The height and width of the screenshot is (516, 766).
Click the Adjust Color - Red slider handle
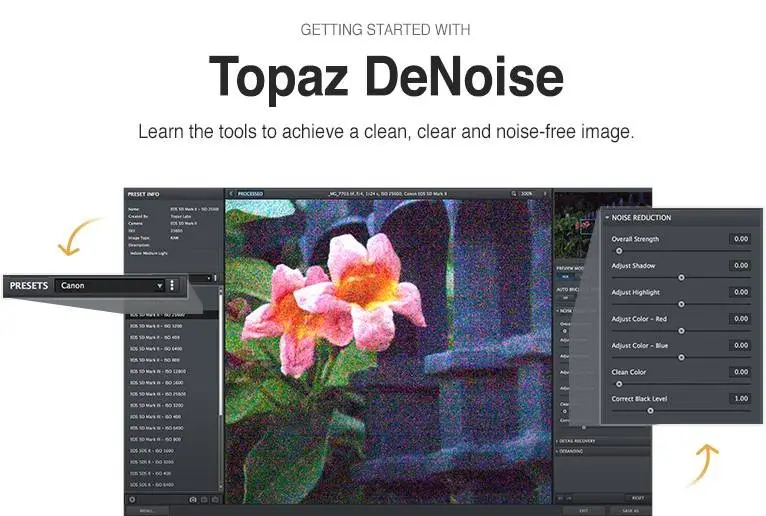point(681,331)
